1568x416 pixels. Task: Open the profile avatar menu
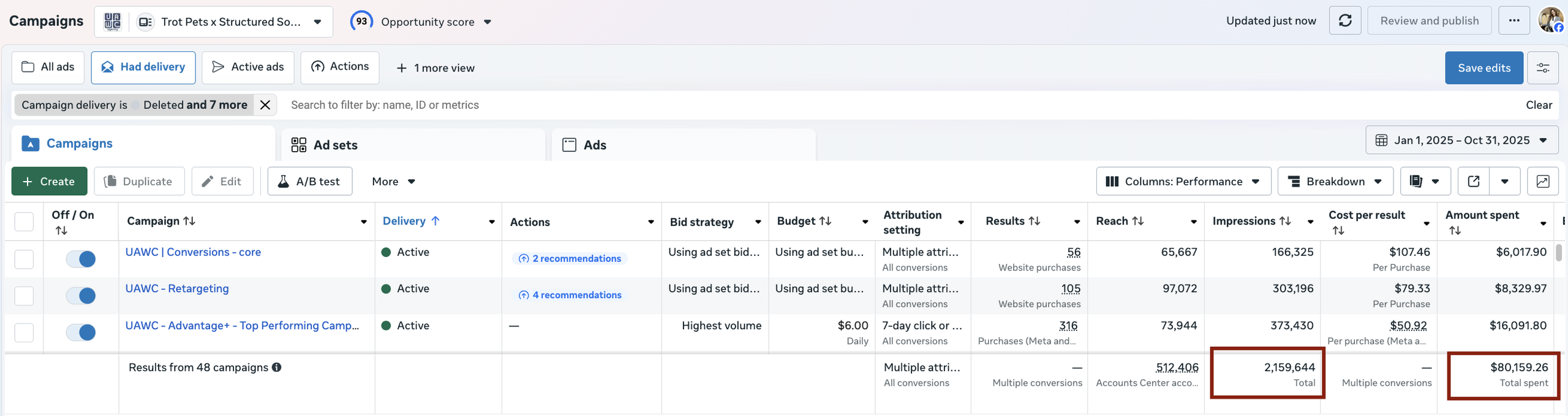(x=1551, y=20)
